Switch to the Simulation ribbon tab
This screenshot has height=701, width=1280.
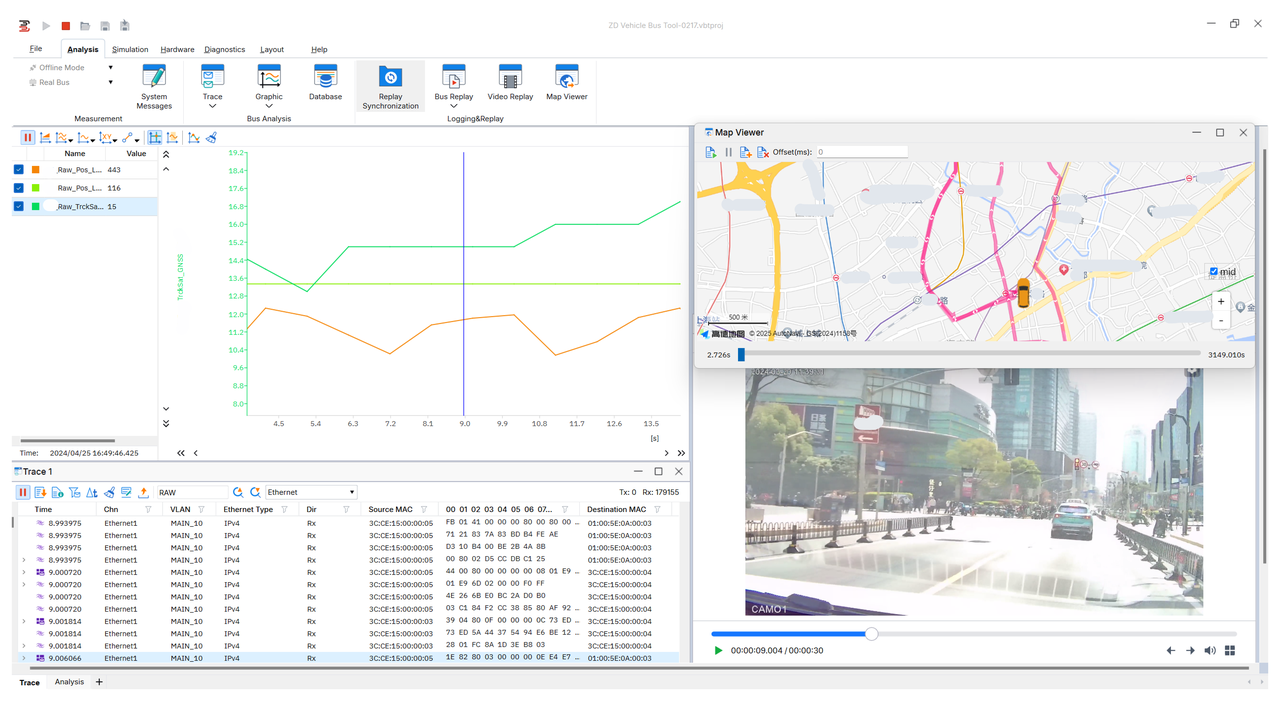130,49
